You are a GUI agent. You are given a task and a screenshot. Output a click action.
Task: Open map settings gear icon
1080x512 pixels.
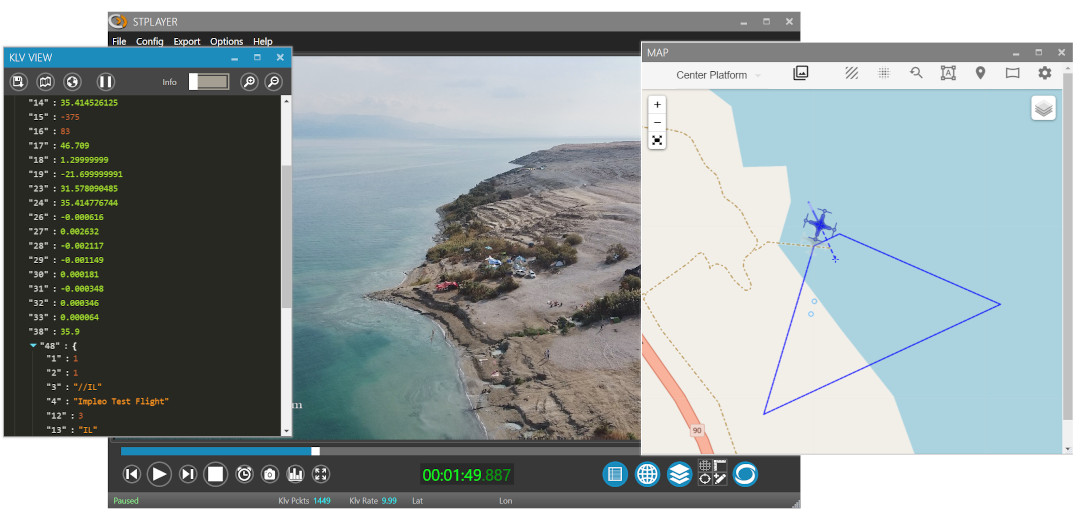[1044, 73]
